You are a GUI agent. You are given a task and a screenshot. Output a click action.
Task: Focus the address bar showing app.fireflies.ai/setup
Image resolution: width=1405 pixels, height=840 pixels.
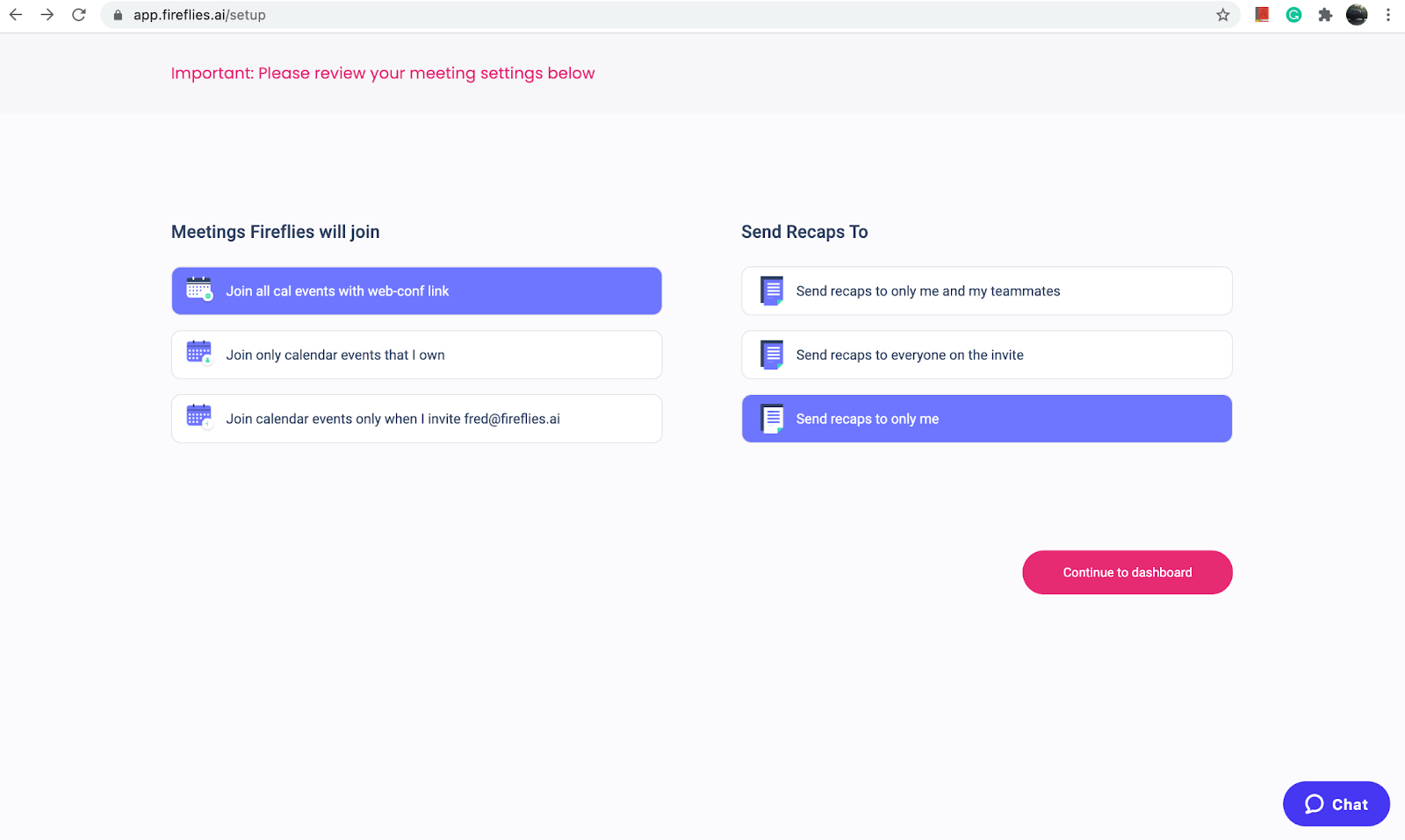pyautogui.click(x=667, y=15)
